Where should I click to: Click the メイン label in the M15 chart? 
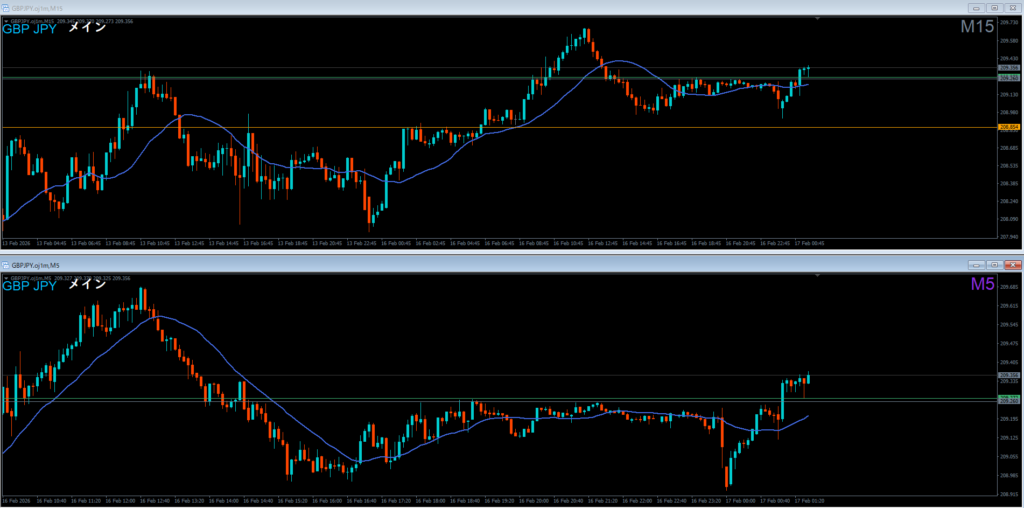click(87, 28)
